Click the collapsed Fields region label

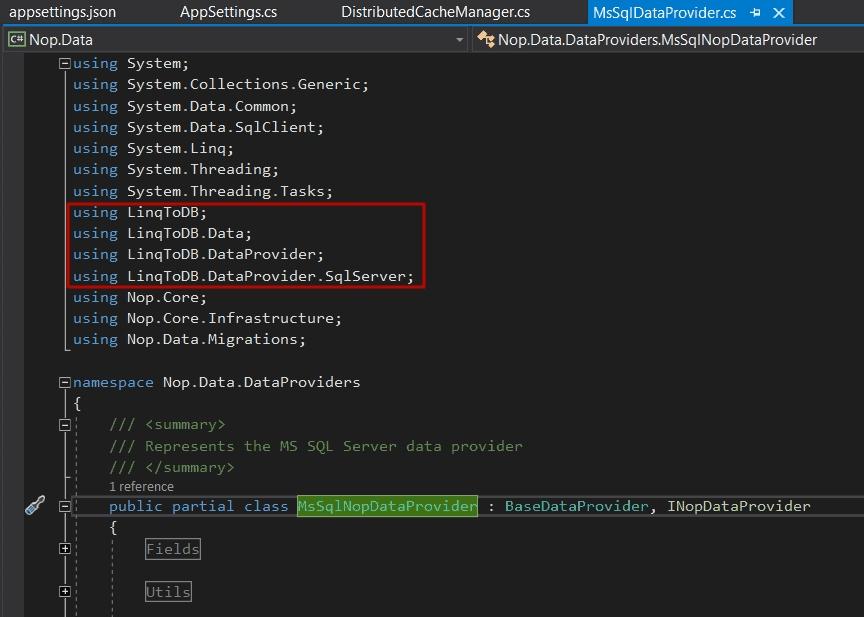[x=173, y=549]
